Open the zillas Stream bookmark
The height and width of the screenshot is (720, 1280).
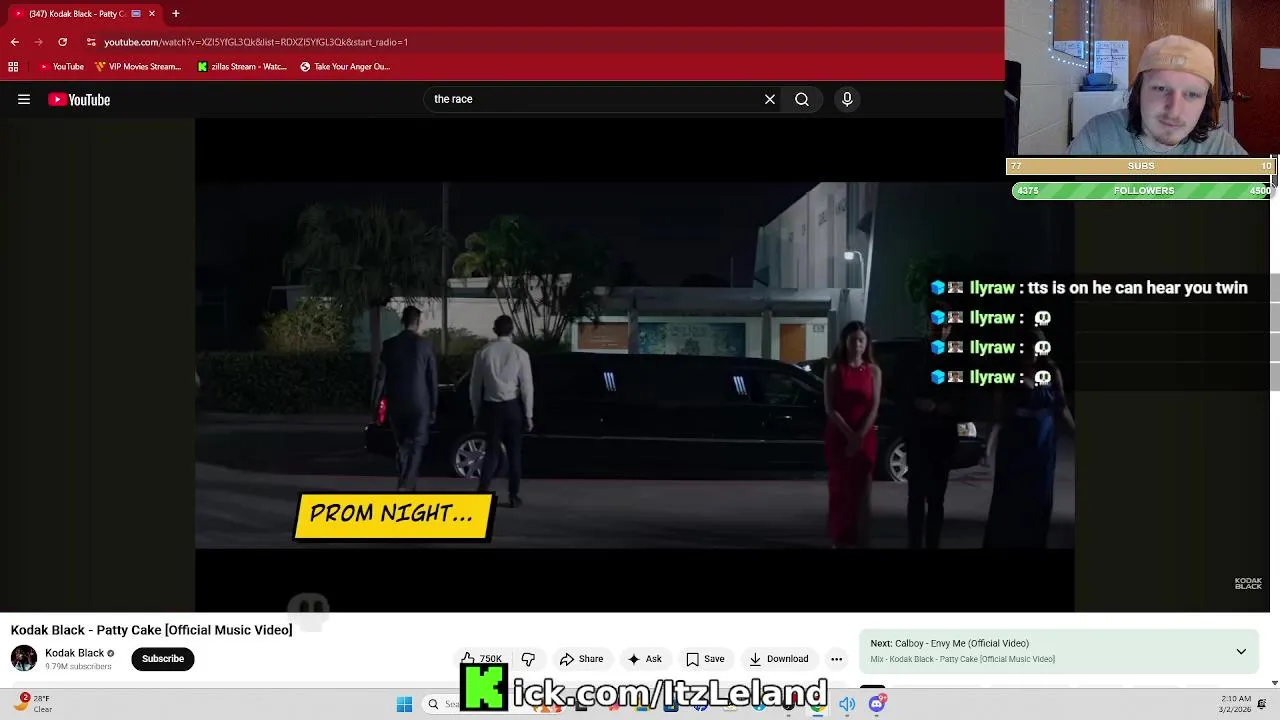242,67
